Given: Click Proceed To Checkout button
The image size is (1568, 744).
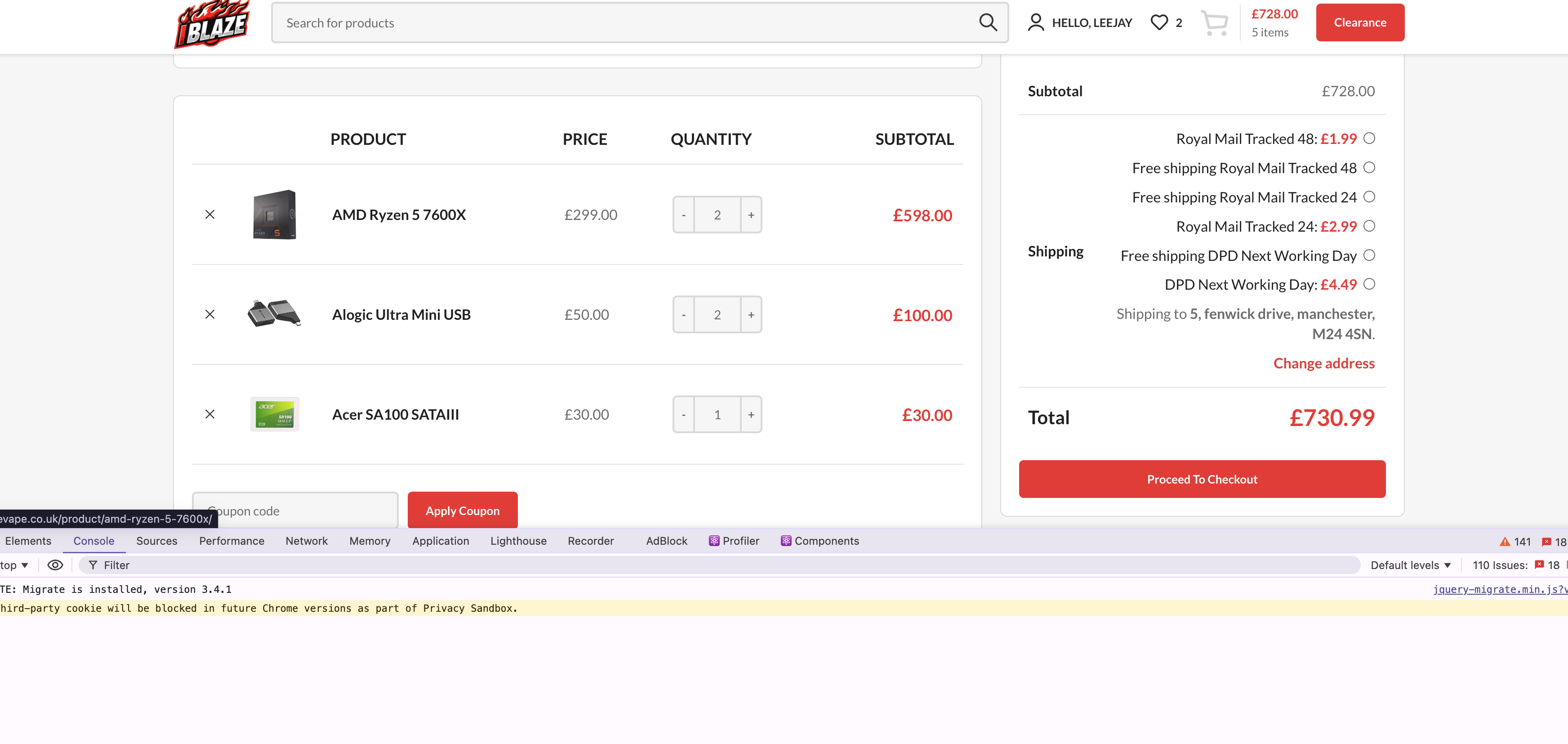Looking at the screenshot, I should pos(1202,479).
